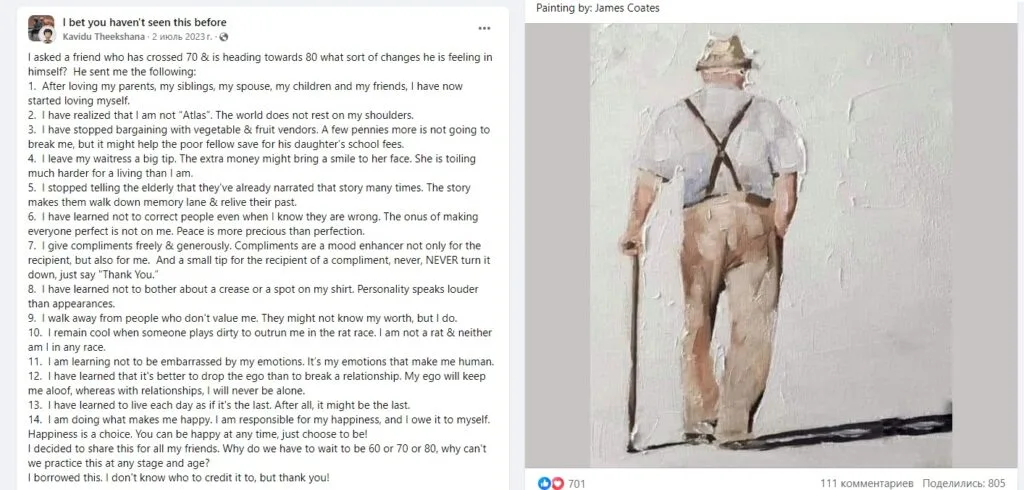This screenshot has width=1024, height=490.
Task: Visit Kavidu Theekshana's profile
Action: (x=103, y=37)
